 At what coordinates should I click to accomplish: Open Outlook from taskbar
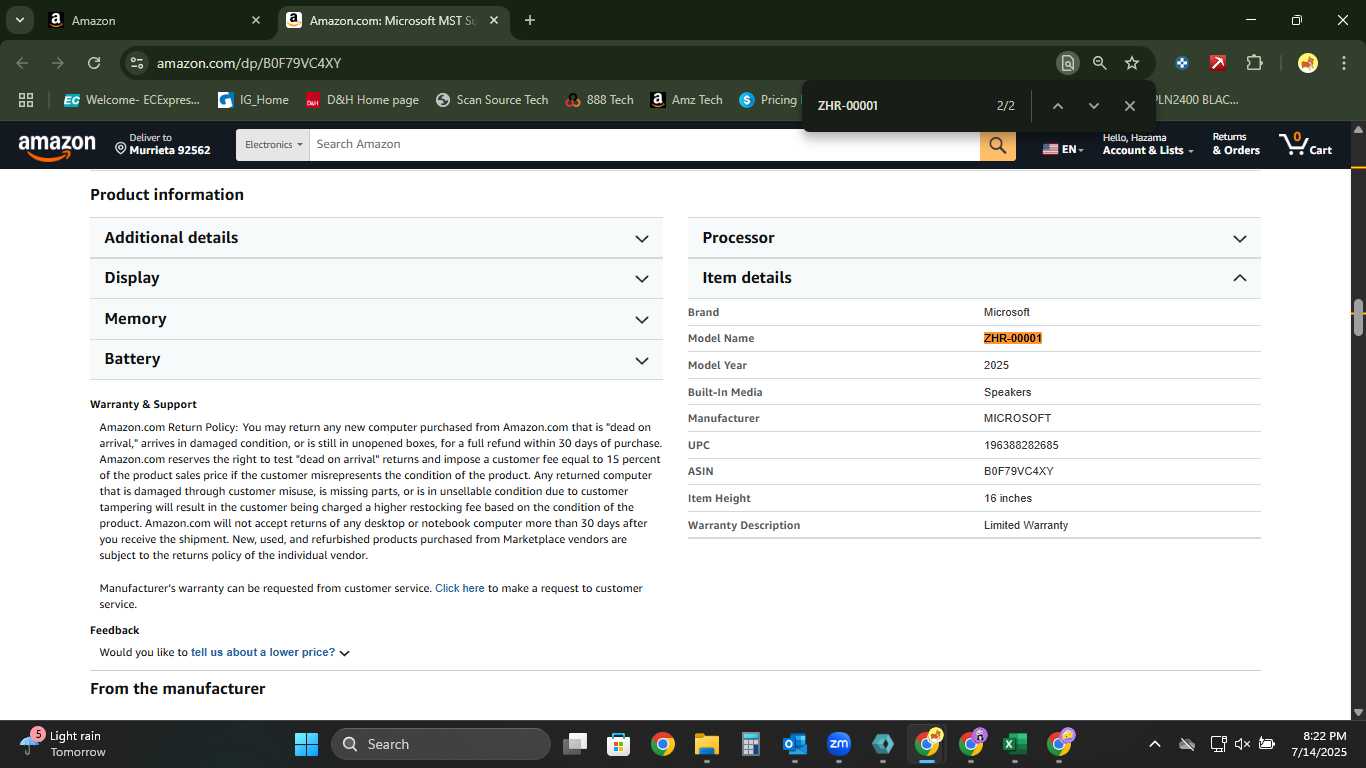click(795, 744)
